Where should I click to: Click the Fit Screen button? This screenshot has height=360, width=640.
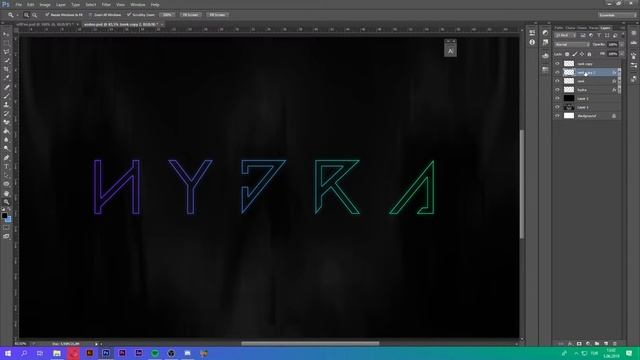pos(190,15)
